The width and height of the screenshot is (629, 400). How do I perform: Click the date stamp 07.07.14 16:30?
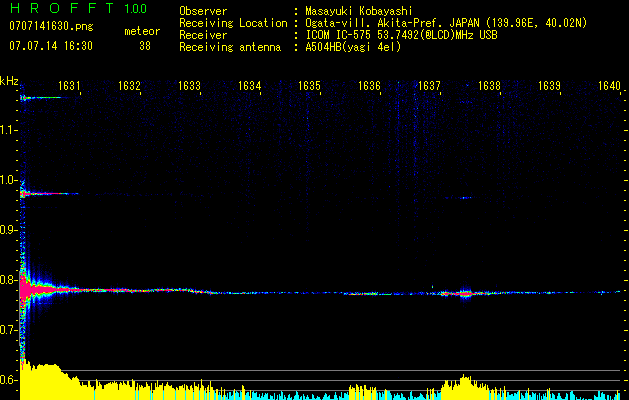click(x=51, y=46)
